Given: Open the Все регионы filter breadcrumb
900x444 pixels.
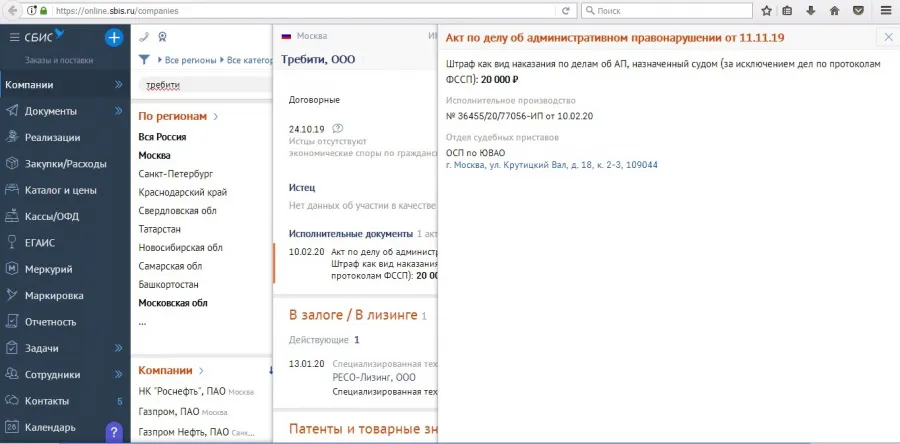Looking at the screenshot, I should [x=191, y=60].
